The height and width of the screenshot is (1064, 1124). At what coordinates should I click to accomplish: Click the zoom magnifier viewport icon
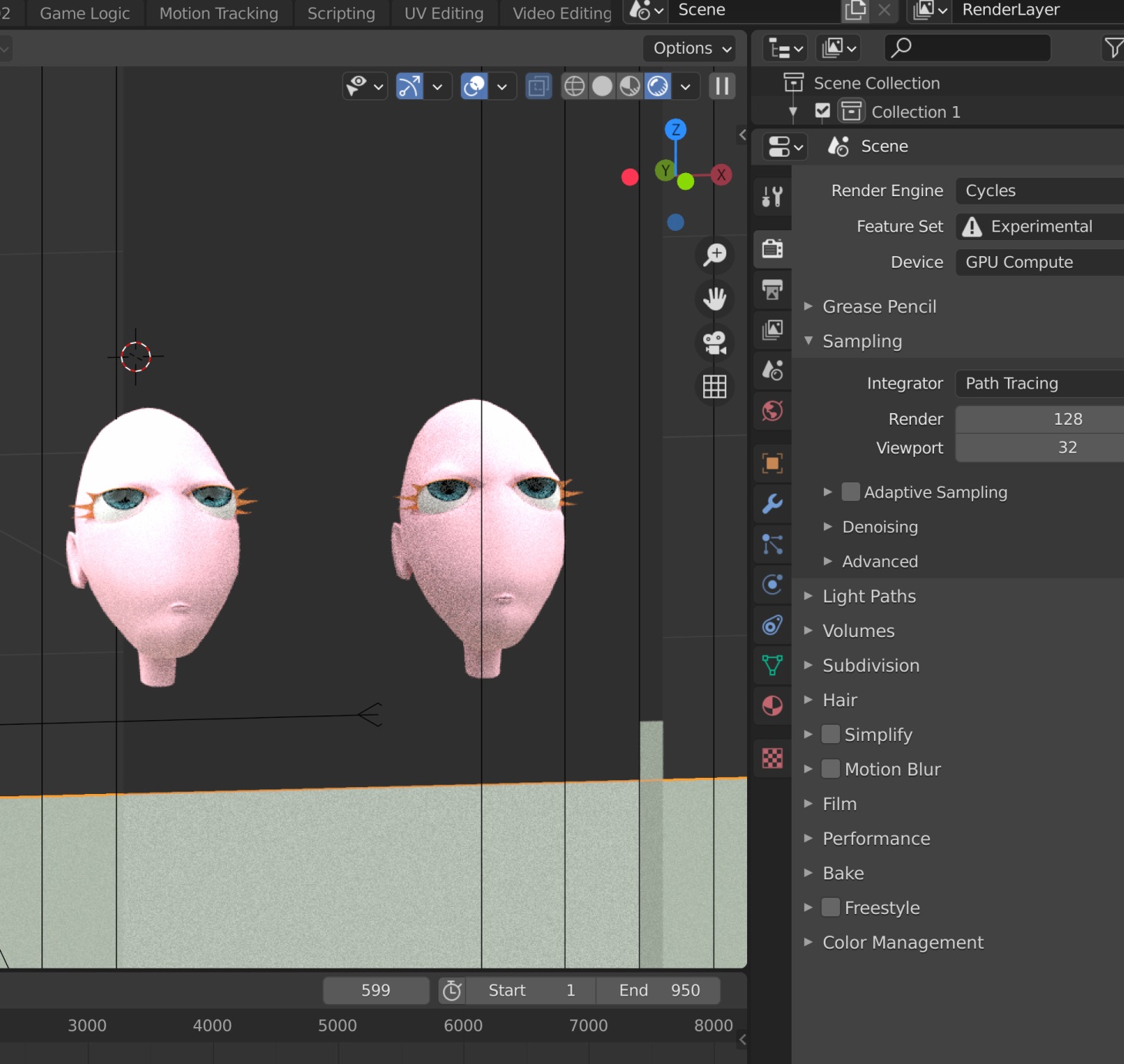click(715, 254)
